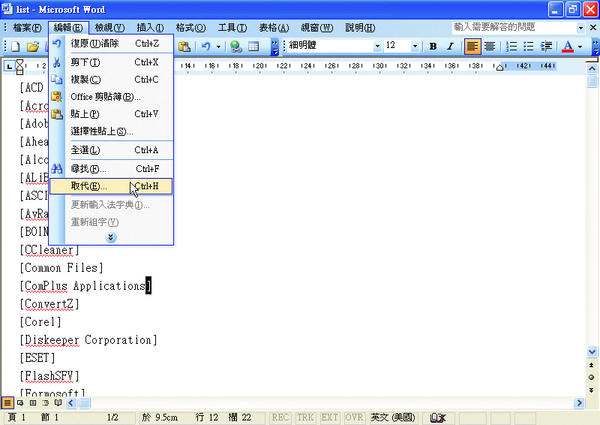Image resolution: width=600 pixels, height=425 pixels.
Task: Expand Standard toolbar options chevron
Action: point(275,47)
